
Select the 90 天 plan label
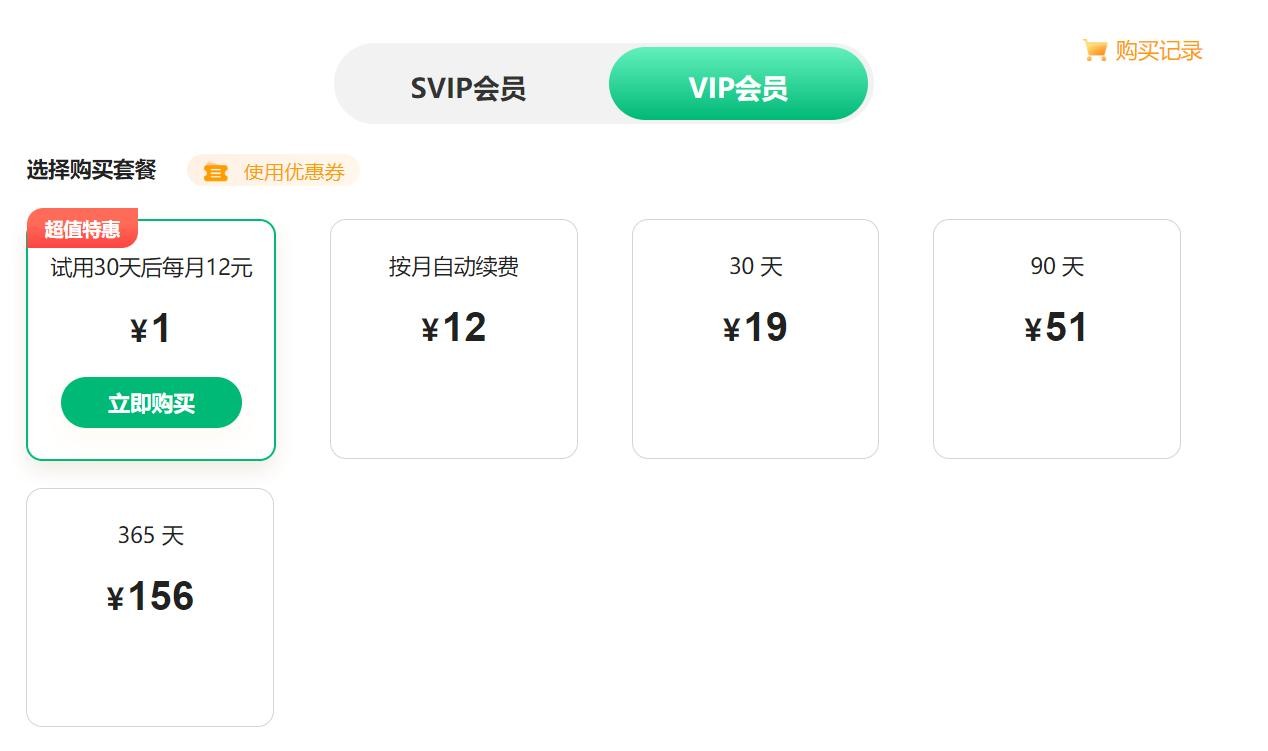(x=1057, y=267)
